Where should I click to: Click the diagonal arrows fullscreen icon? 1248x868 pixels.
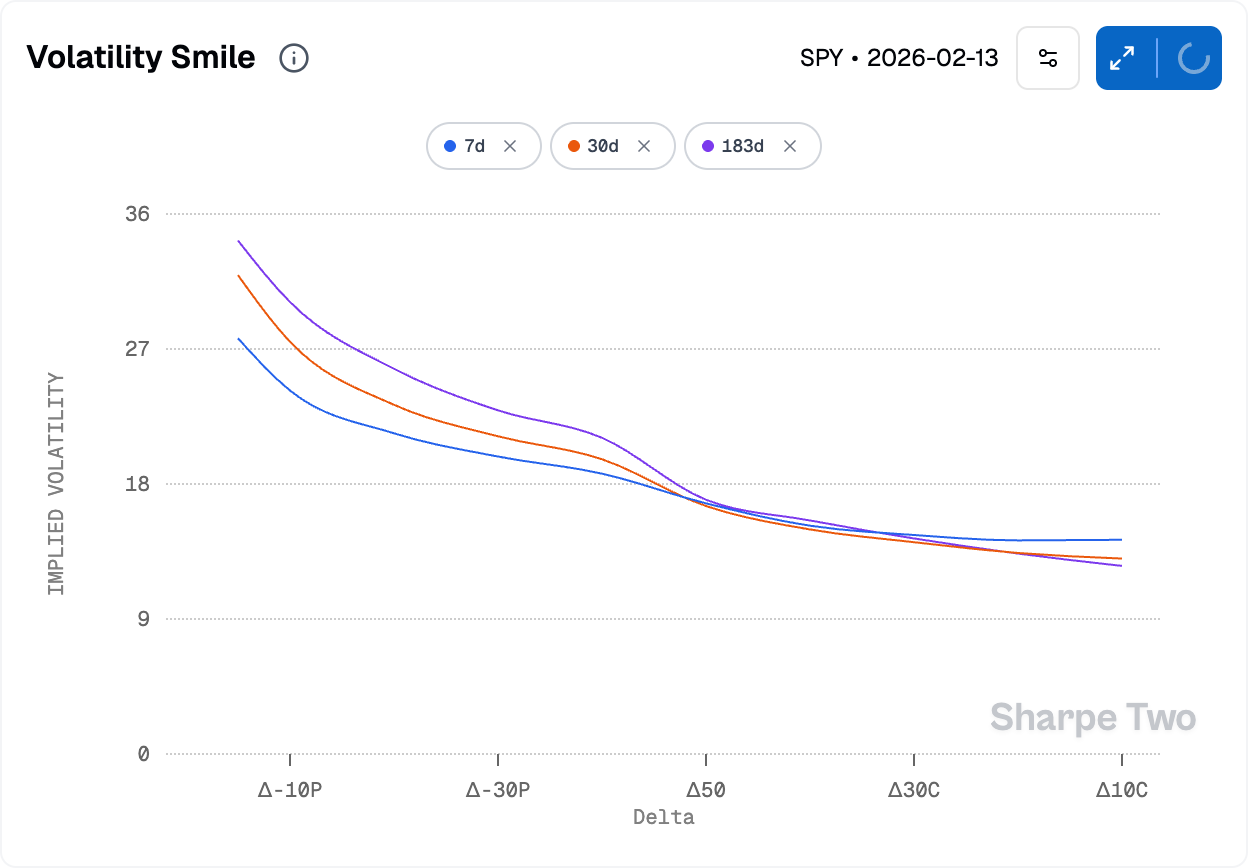click(1122, 58)
